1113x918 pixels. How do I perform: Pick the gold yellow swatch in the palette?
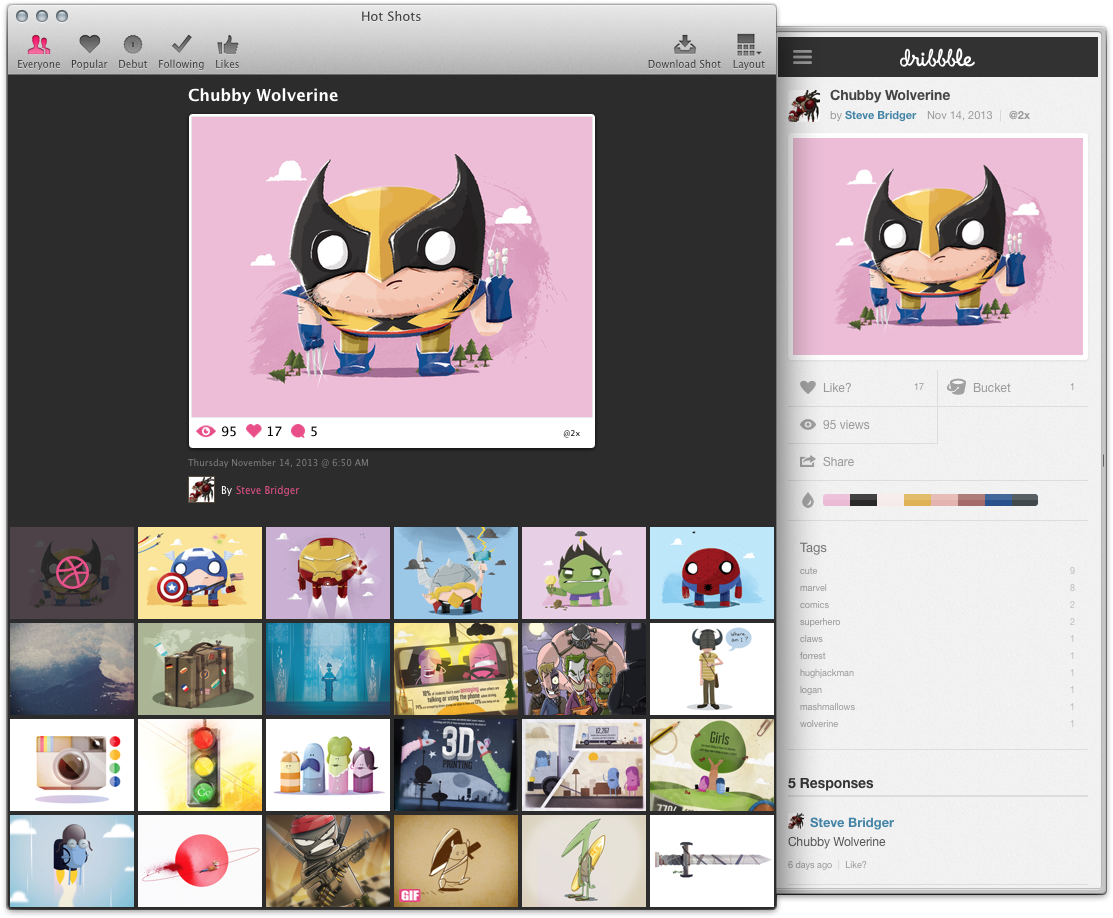click(x=917, y=500)
